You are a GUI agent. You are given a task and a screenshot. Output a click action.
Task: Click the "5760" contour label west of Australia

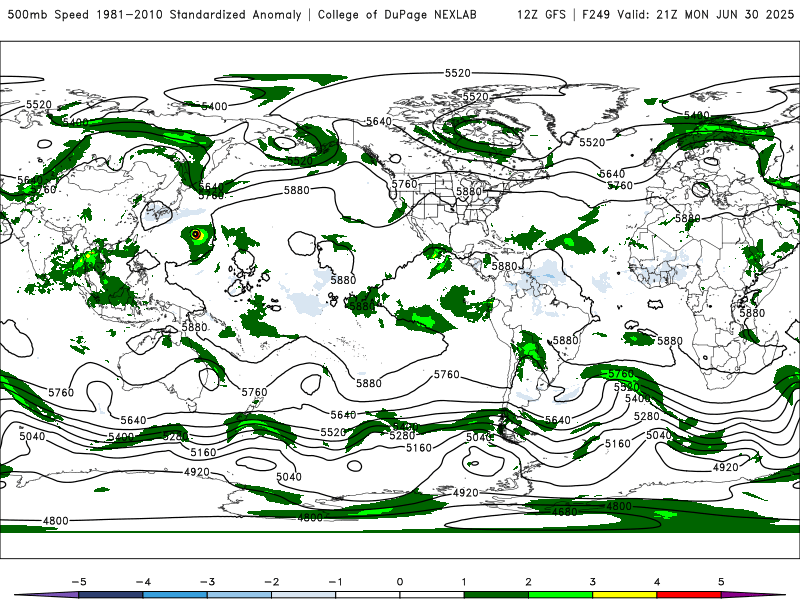[x=61, y=392]
